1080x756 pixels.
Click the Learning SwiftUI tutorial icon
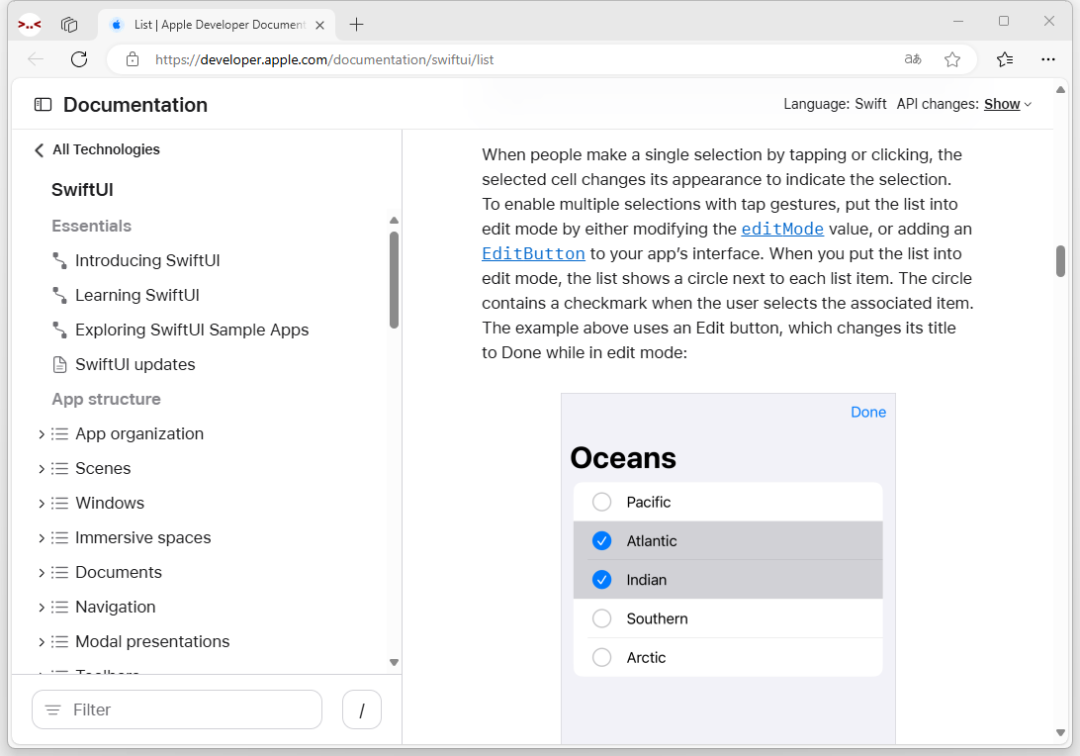click(60, 295)
